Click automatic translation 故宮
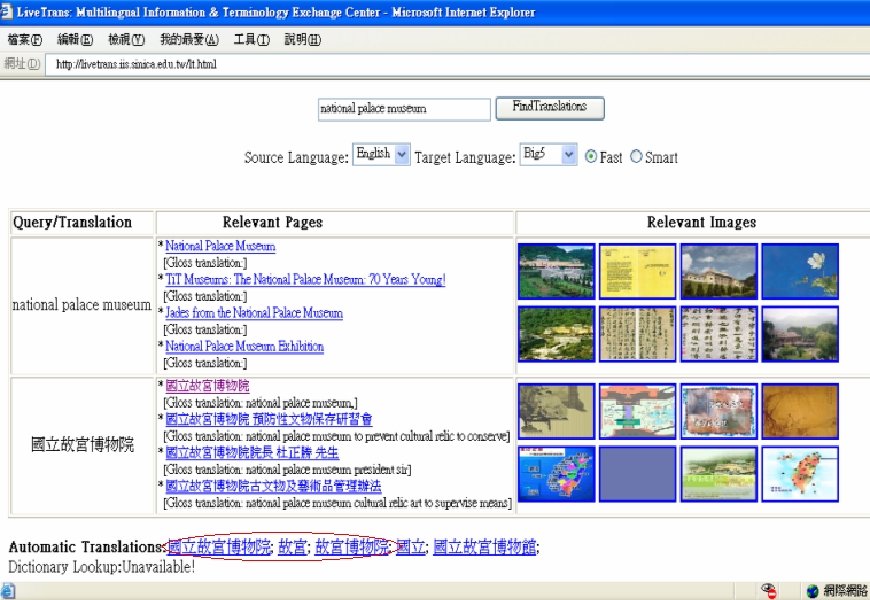 (x=292, y=547)
